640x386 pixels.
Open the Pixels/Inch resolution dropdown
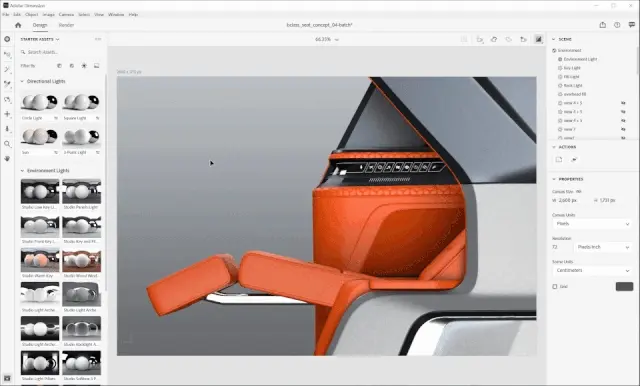(603, 247)
